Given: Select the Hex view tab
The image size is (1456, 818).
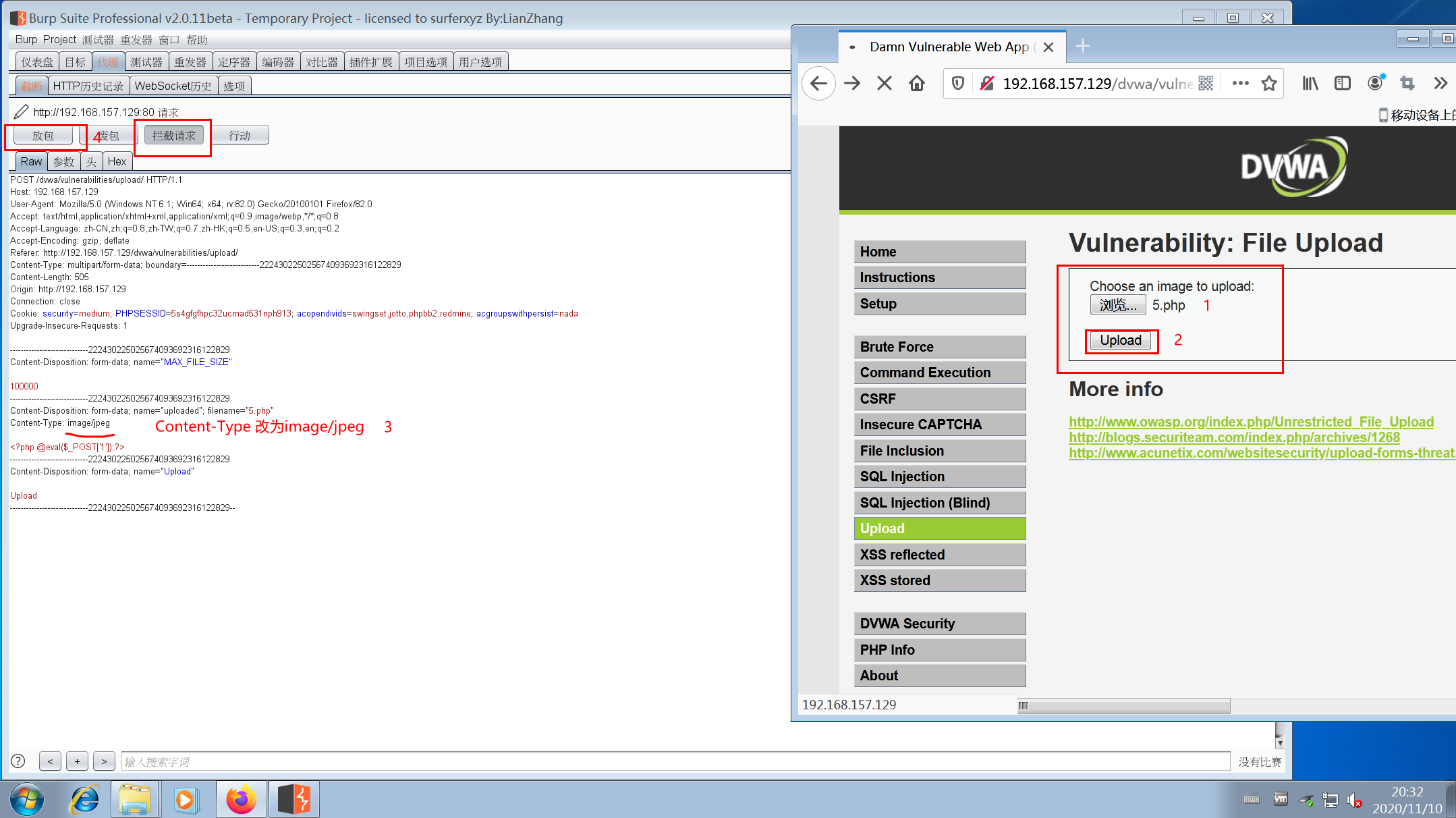Looking at the screenshot, I should (x=117, y=161).
